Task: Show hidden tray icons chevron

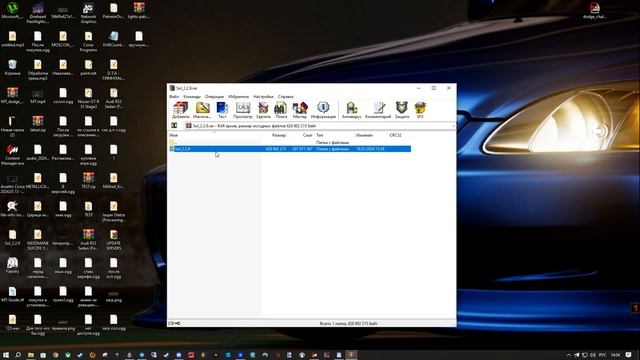Action: [x=568, y=355]
